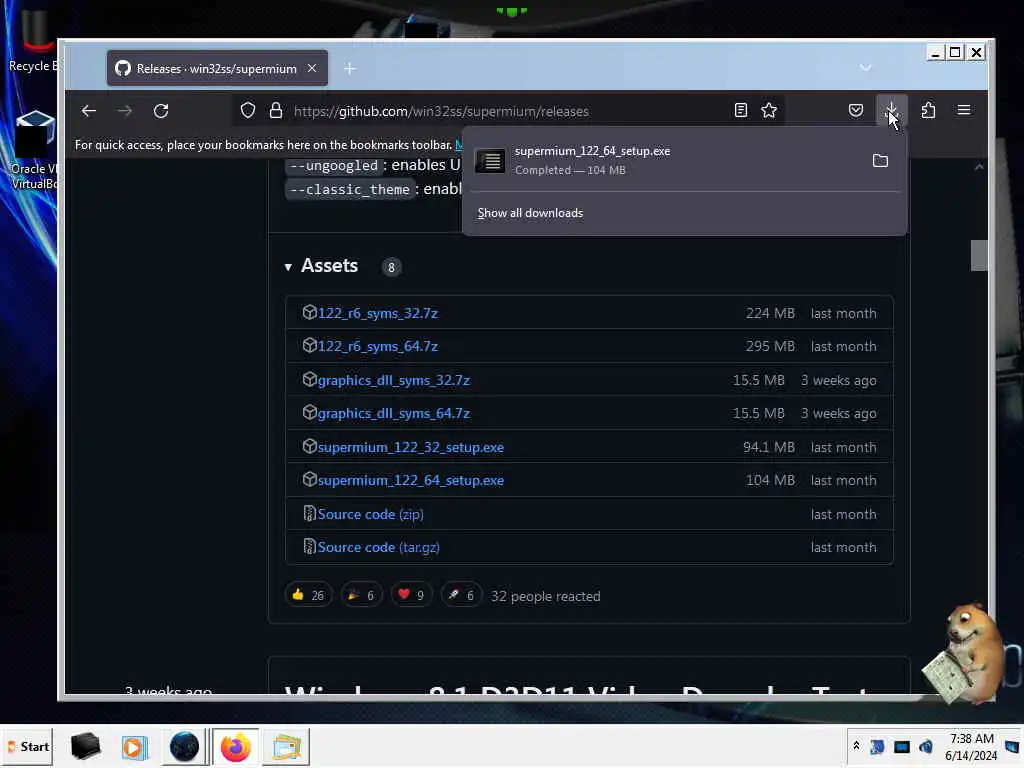Click the 104 MB size of supermium_122_64_setup.exe
The width and height of the screenshot is (1024, 768).
tap(770, 481)
